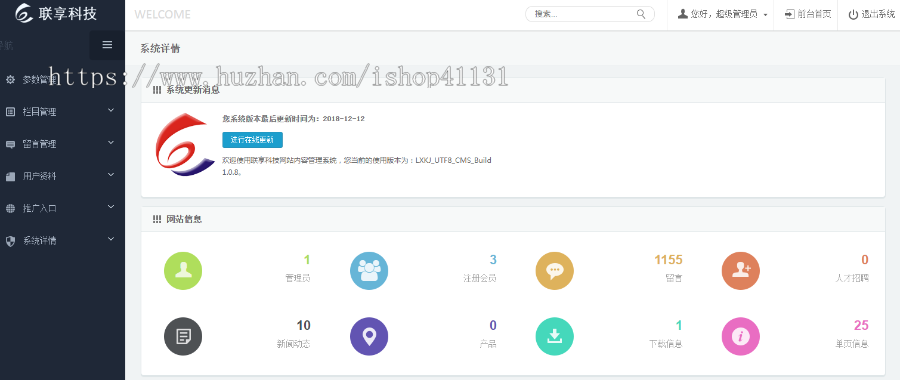The image size is (900, 380).
Task: Click the blue 注册会员 group icon
Action: pos(369,270)
